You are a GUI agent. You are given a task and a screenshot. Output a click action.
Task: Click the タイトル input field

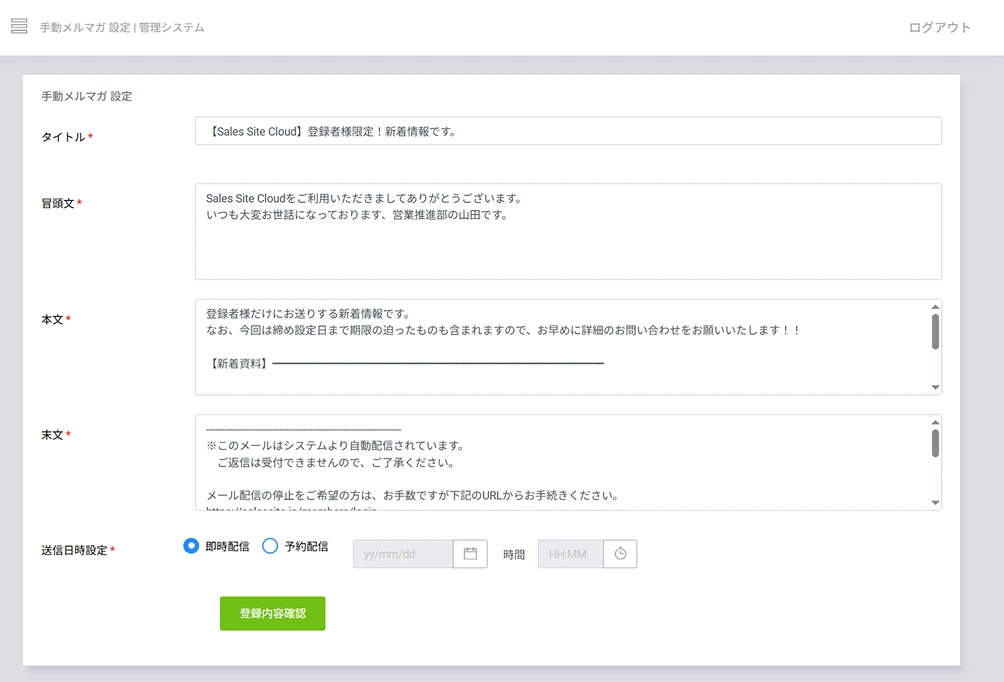(568, 131)
